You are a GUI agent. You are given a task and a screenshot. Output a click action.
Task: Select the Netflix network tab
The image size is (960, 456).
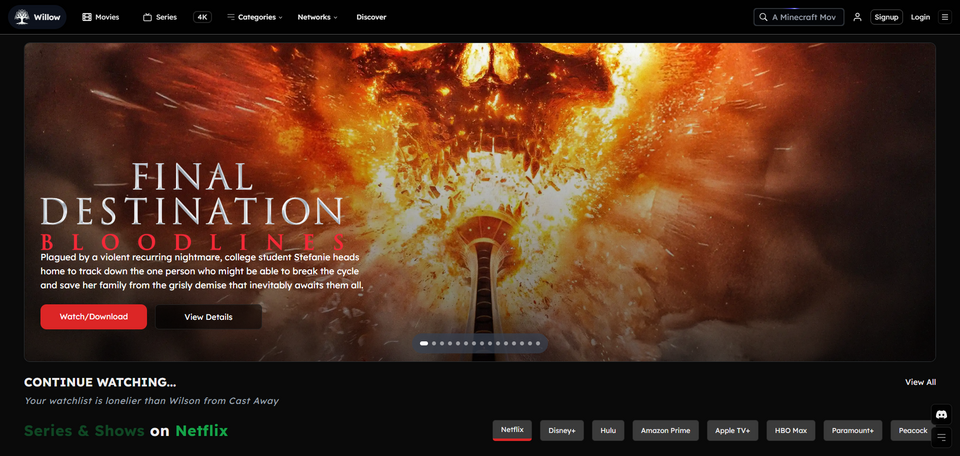(512, 430)
